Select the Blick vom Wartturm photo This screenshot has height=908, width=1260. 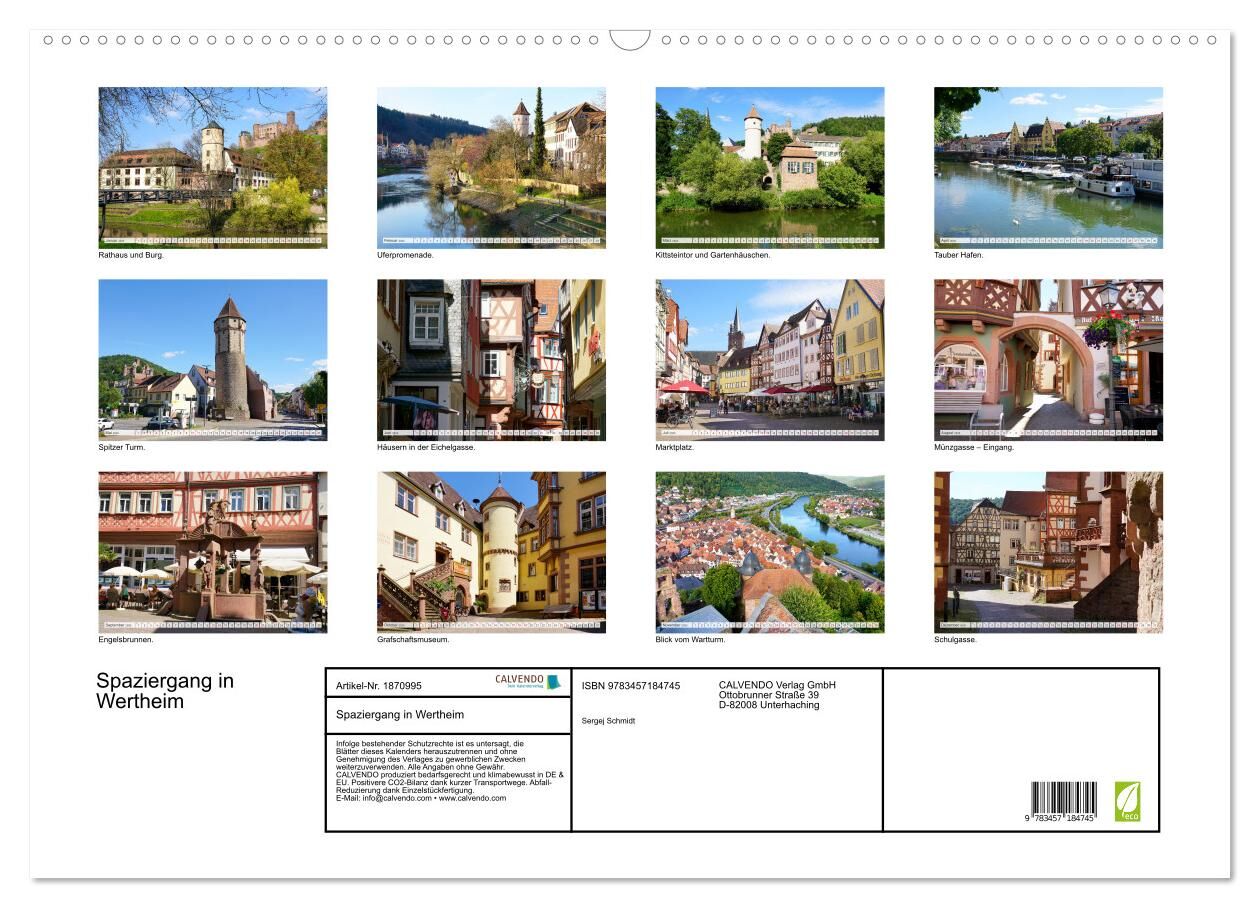[769, 552]
